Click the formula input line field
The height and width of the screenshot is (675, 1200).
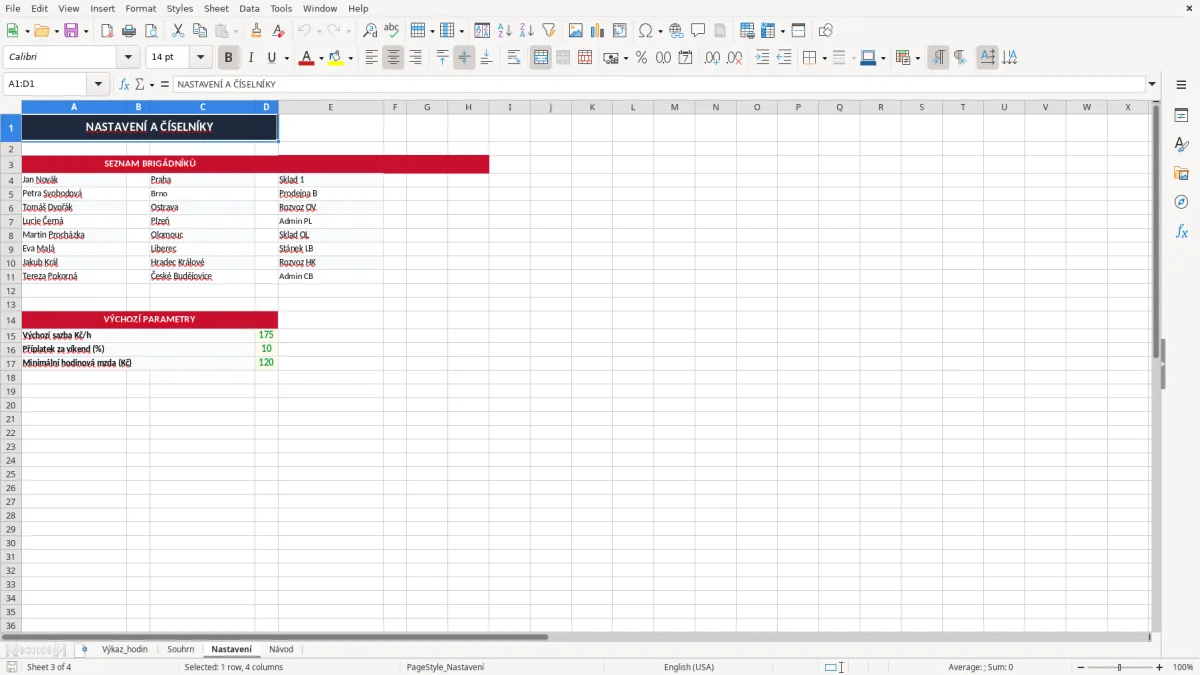point(660,84)
